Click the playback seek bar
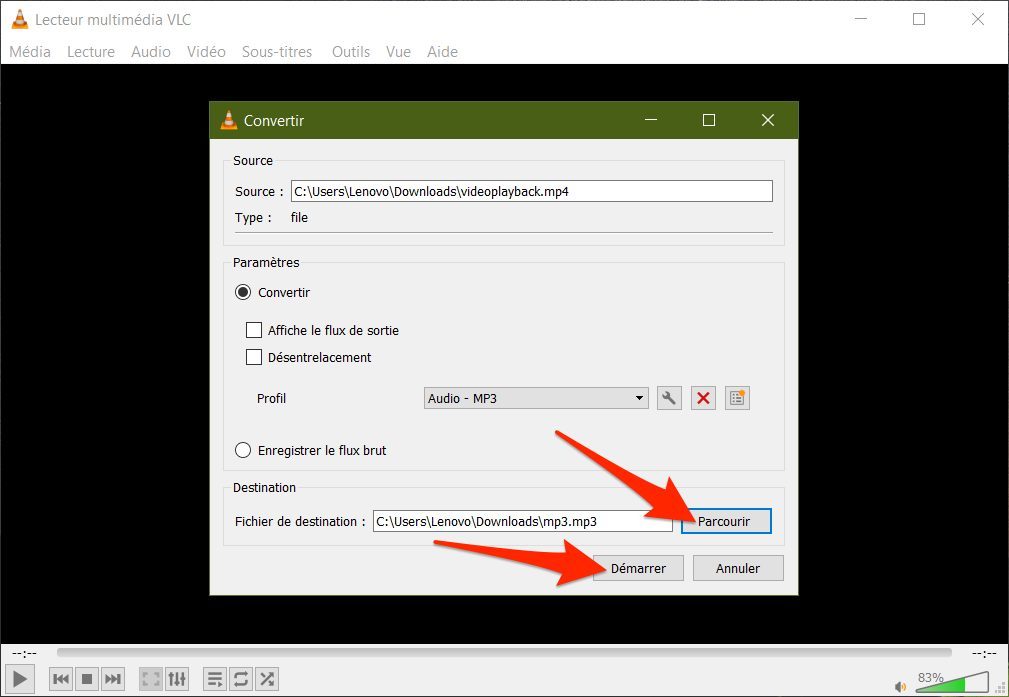The height and width of the screenshot is (697, 1009). click(x=504, y=653)
